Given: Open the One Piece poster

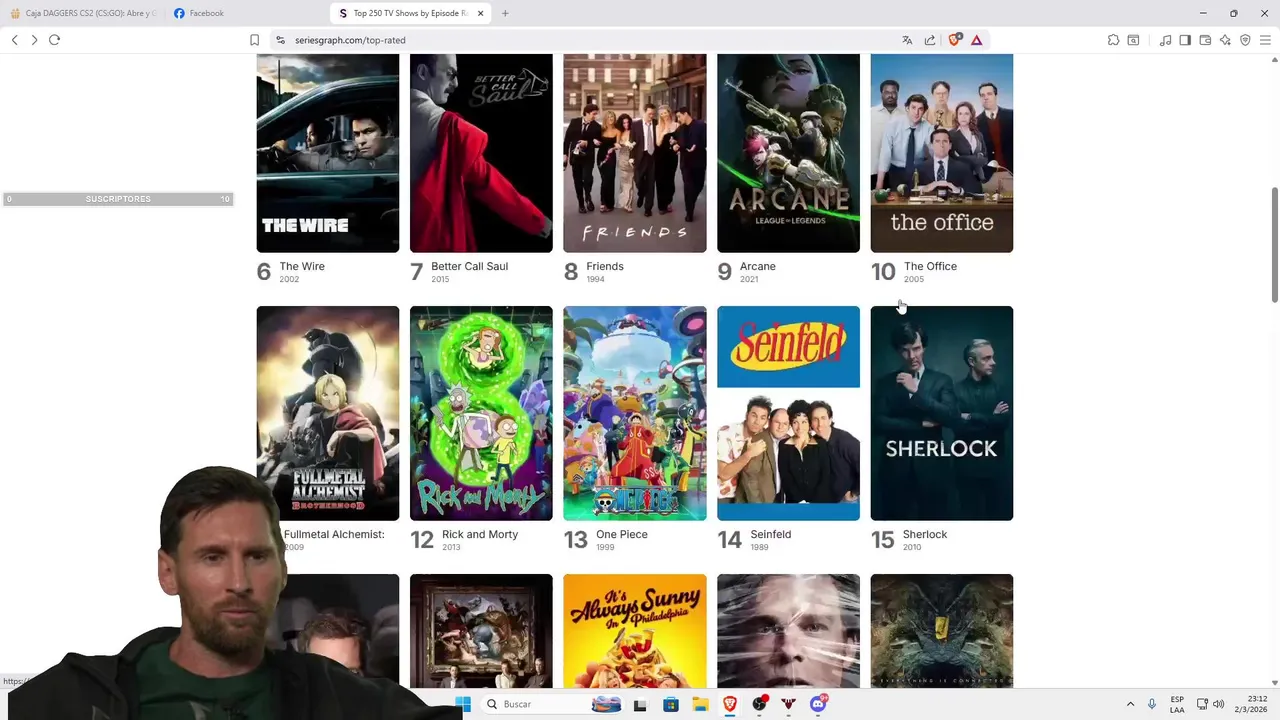Looking at the screenshot, I should [635, 413].
